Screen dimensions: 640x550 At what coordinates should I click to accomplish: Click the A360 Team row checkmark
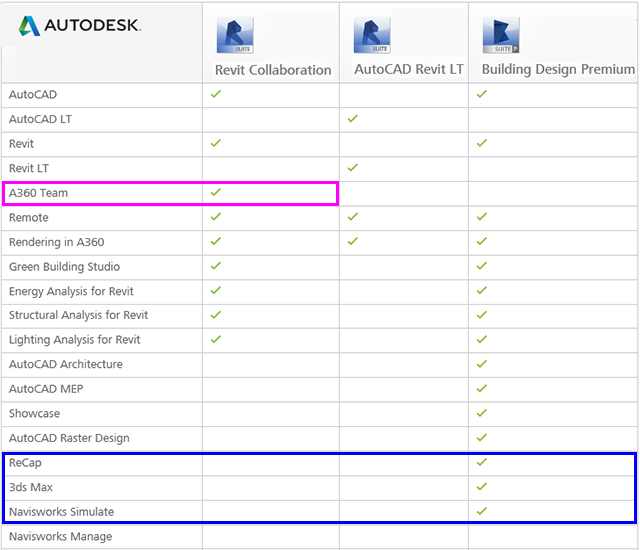pyautogui.click(x=216, y=192)
